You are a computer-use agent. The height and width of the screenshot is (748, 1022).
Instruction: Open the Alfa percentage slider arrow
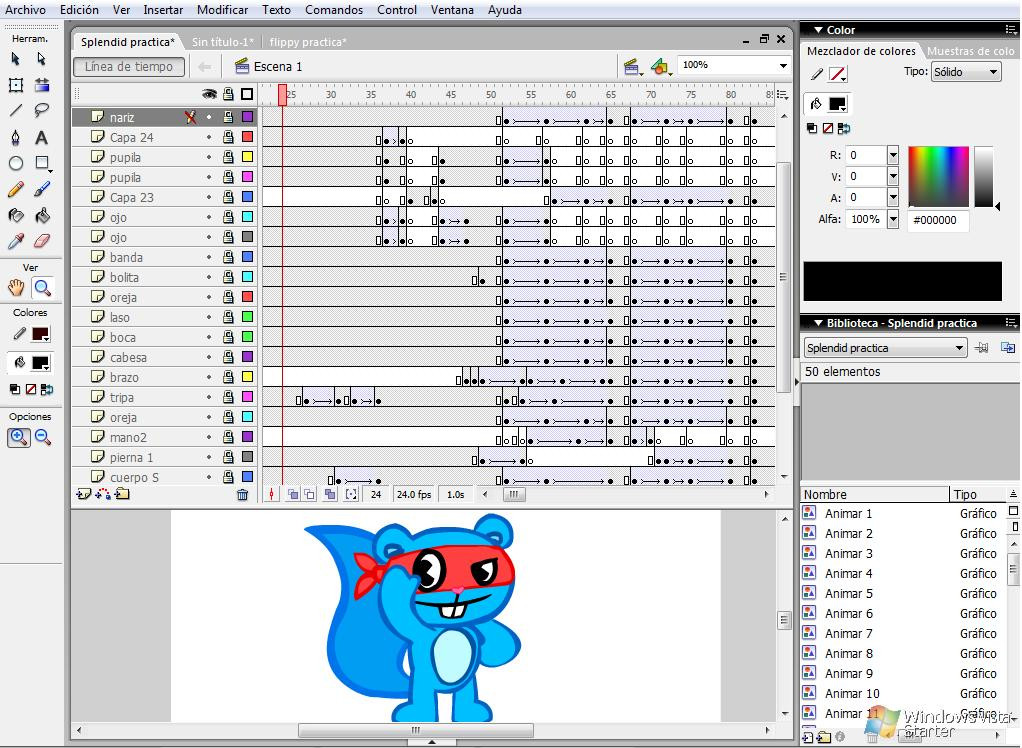(x=893, y=219)
